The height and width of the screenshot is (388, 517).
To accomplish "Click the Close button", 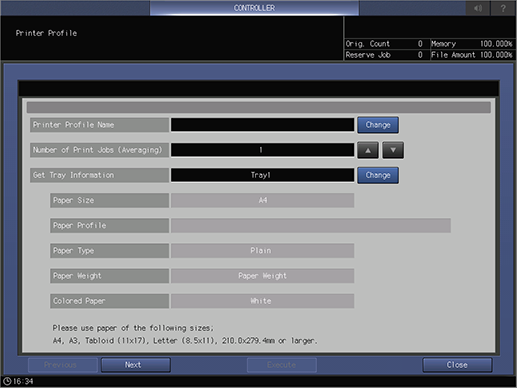I will [457, 365].
